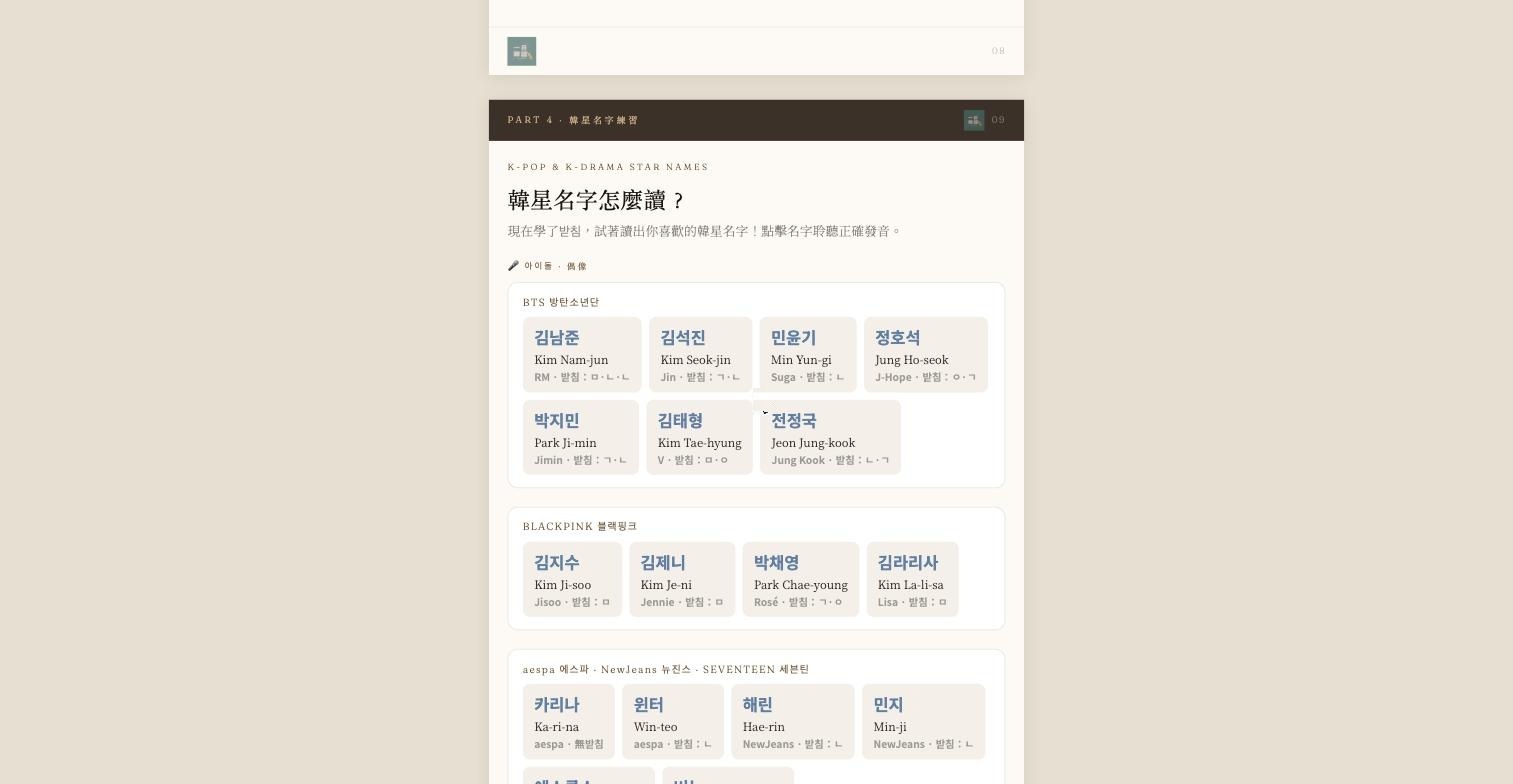Screen dimensions: 1513x784
Task: Click the 김지수 Kim Ji-soo name card
Action: pos(572,579)
